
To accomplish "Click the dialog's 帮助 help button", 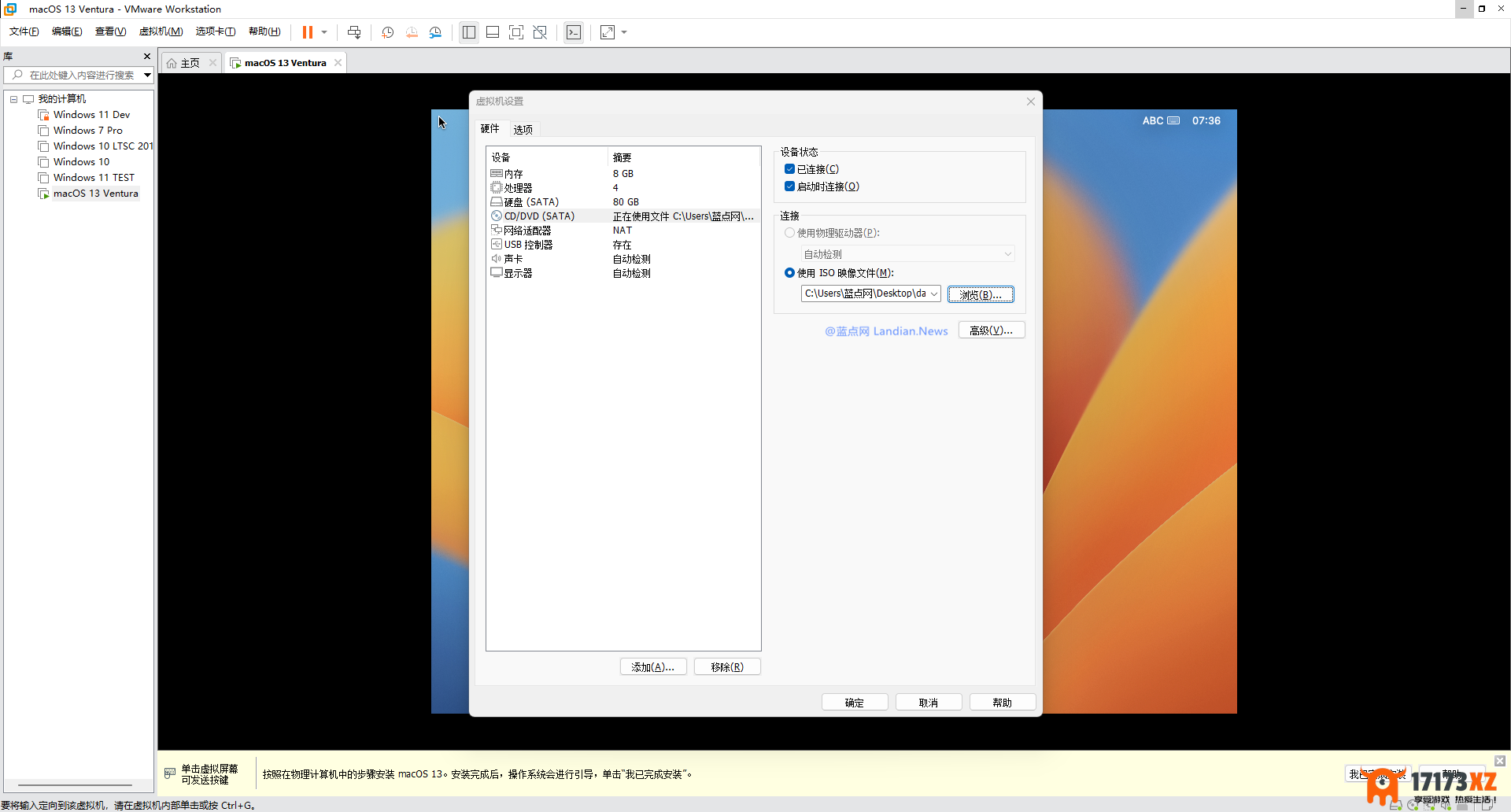I will [x=1003, y=703].
